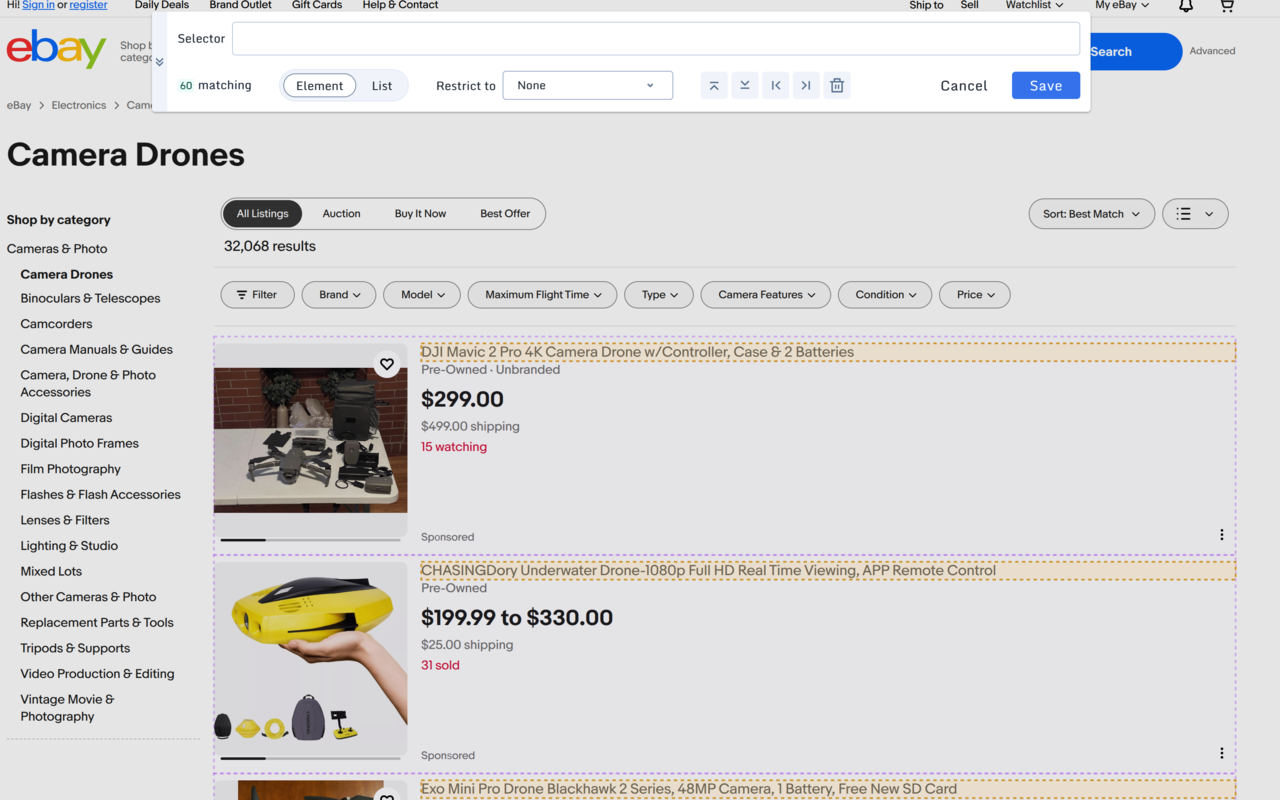Click the jump-to-first match icon
This screenshot has width=1280, height=800.
coord(776,86)
